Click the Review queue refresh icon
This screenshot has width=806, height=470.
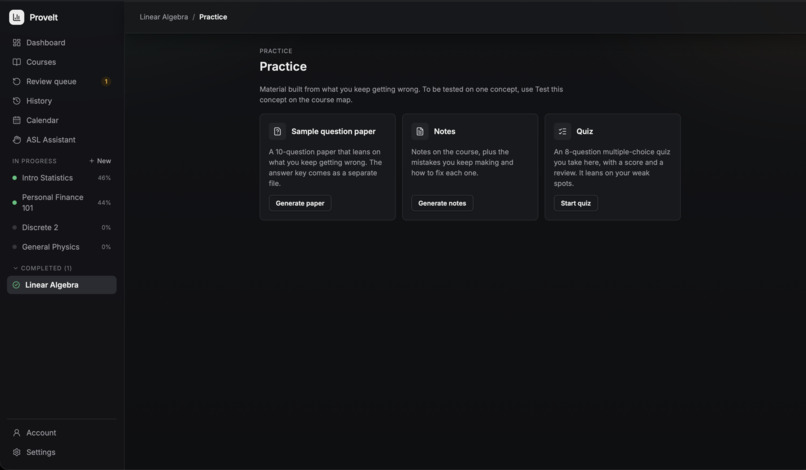[x=16, y=82]
